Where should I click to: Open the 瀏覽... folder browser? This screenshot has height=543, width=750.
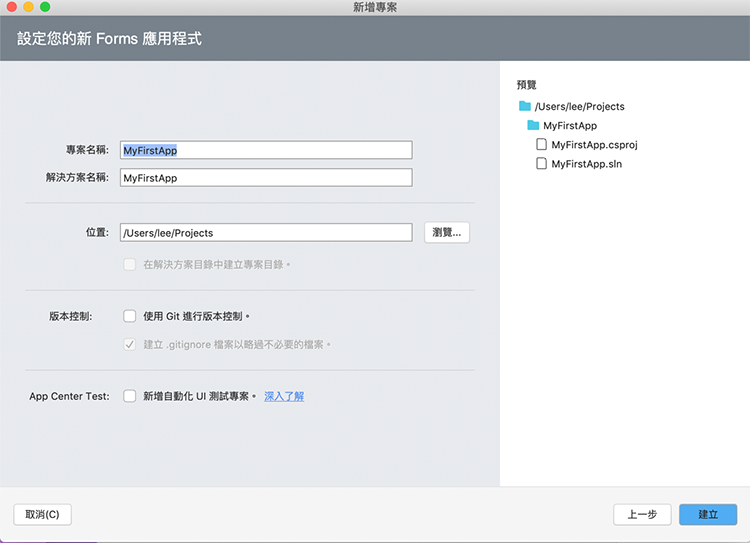tap(447, 233)
